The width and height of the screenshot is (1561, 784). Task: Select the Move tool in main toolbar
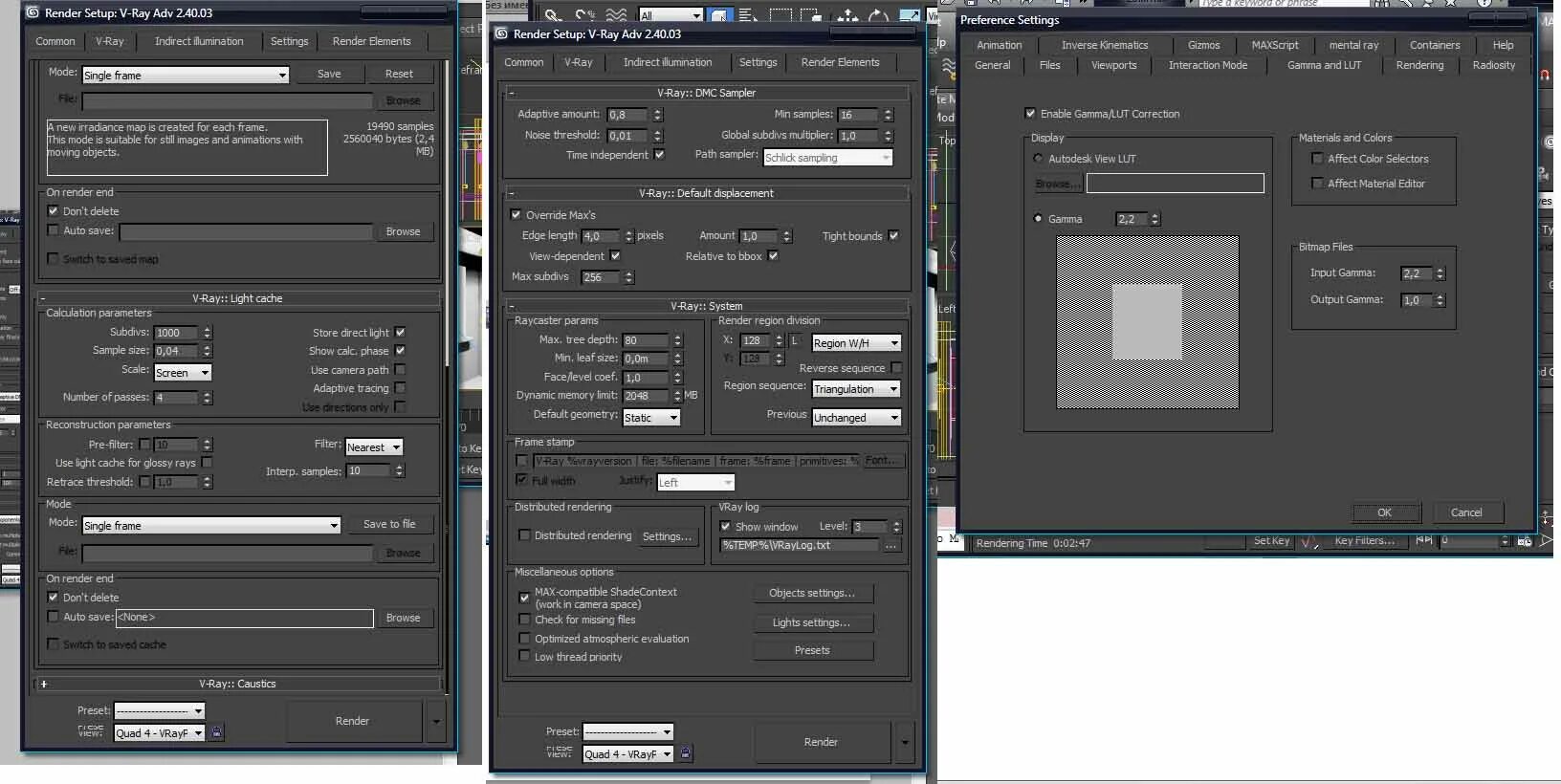click(x=847, y=15)
